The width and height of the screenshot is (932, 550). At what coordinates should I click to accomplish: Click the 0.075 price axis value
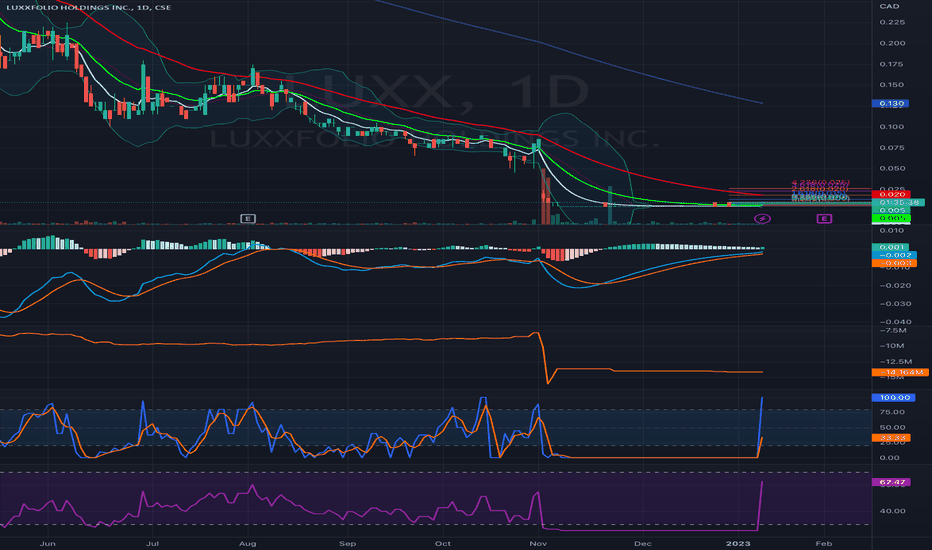(892, 147)
